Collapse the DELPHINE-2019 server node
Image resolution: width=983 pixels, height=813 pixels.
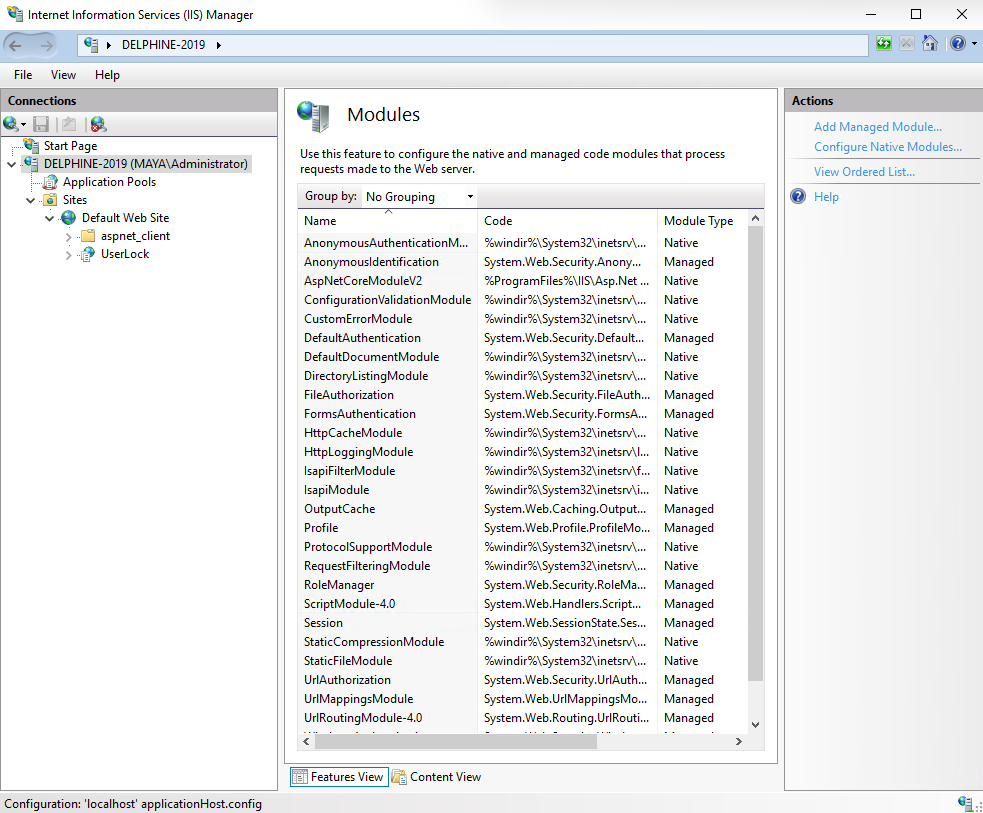11,164
